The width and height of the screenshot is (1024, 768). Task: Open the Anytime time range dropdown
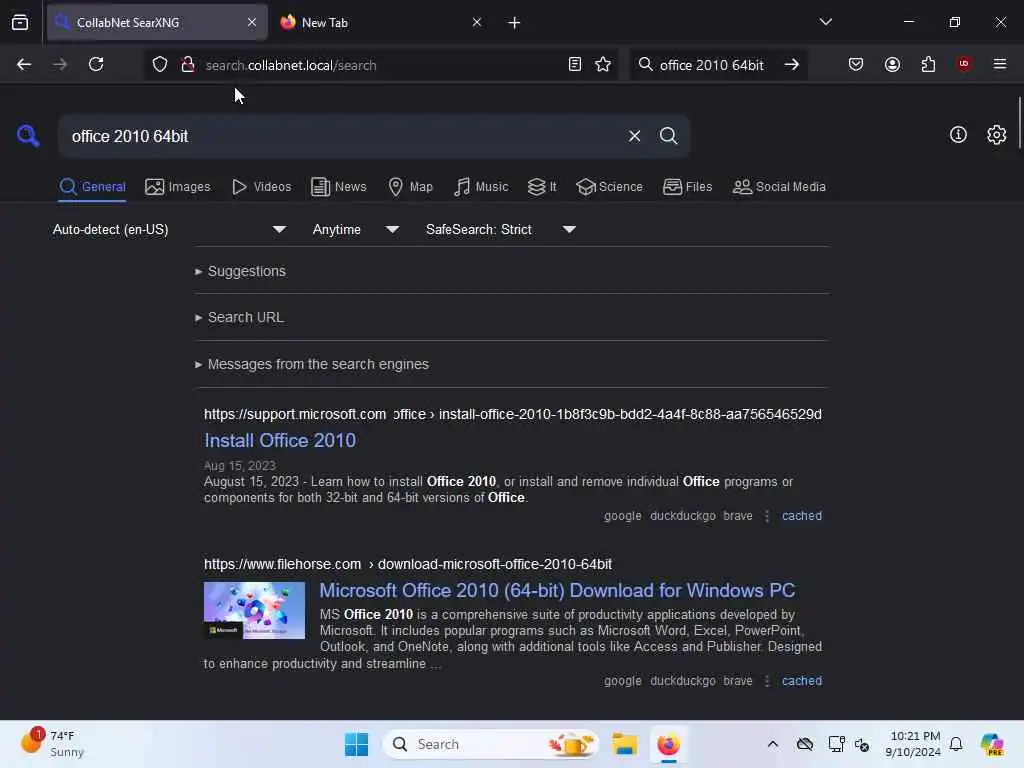click(x=356, y=229)
